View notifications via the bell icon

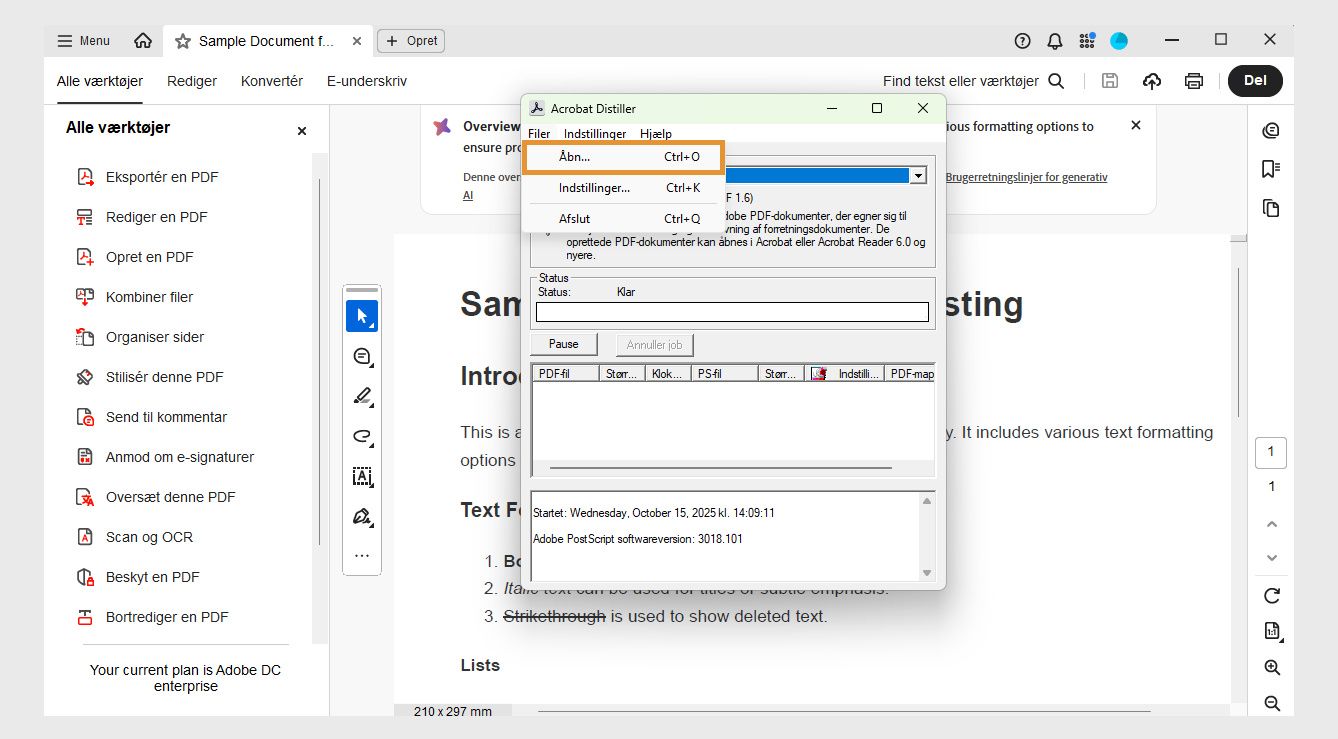tap(1054, 41)
